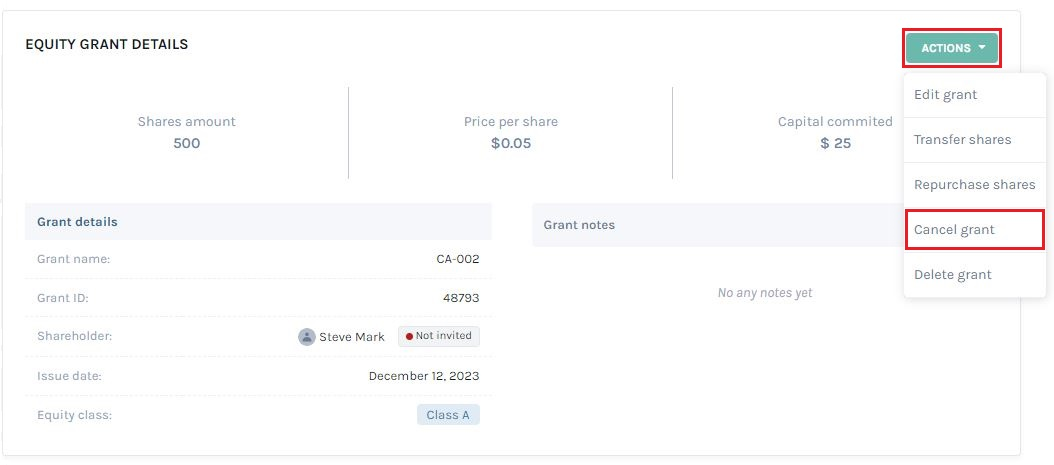This screenshot has height=465, width=1054.
Task: Open shareholder Steve Mark link
Action: 352,337
